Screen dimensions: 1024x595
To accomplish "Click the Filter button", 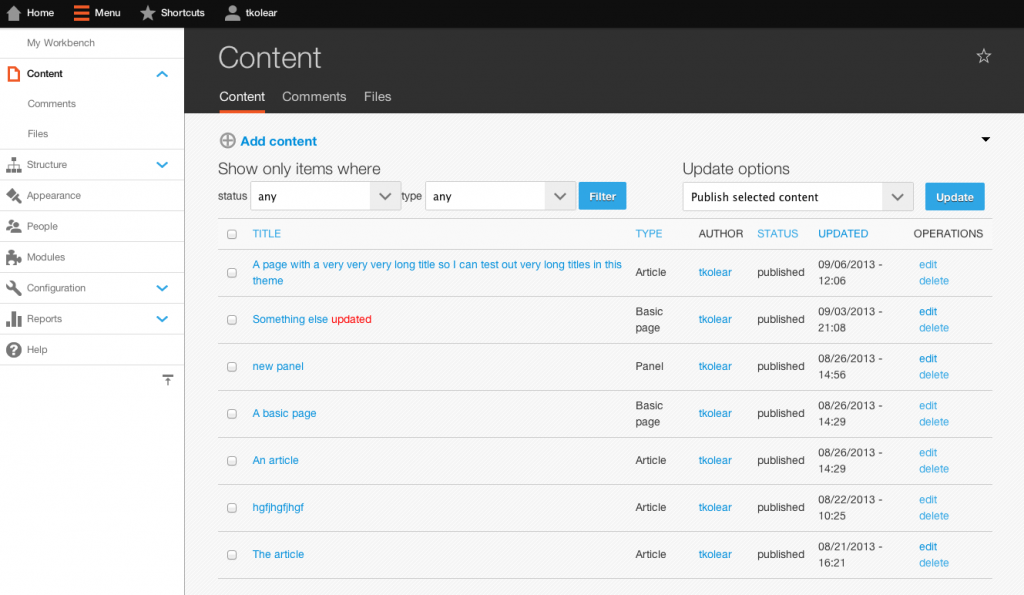I will [602, 196].
